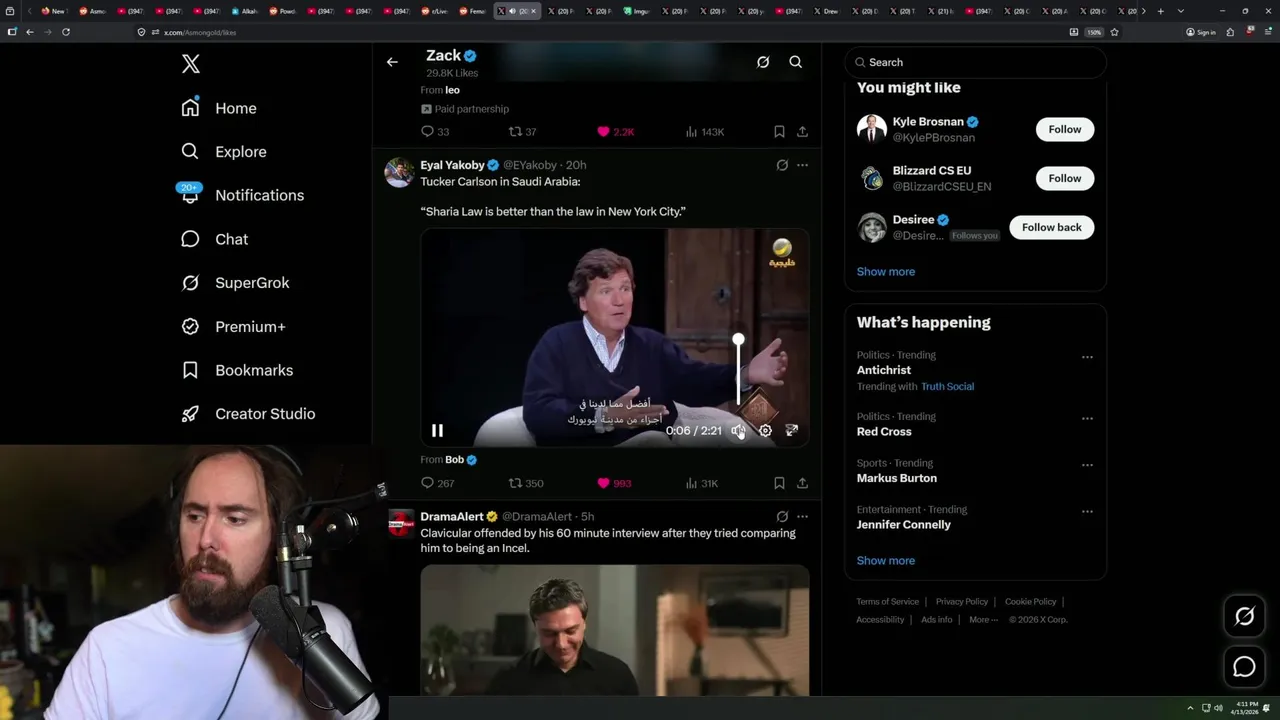
Task: Open more menu on DramaAlert post
Action: click(x=802, y=517)
